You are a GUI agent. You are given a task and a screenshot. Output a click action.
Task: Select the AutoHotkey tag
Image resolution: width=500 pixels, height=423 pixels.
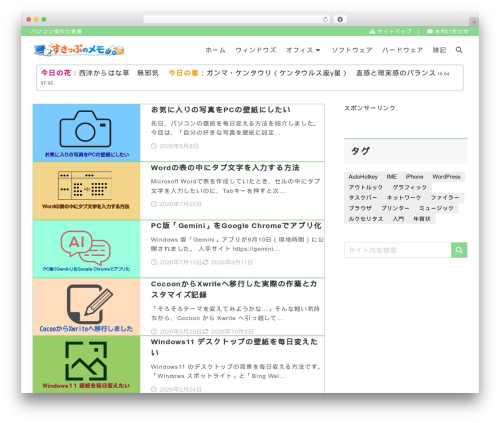pyautogui.click(x=363, y=177)
